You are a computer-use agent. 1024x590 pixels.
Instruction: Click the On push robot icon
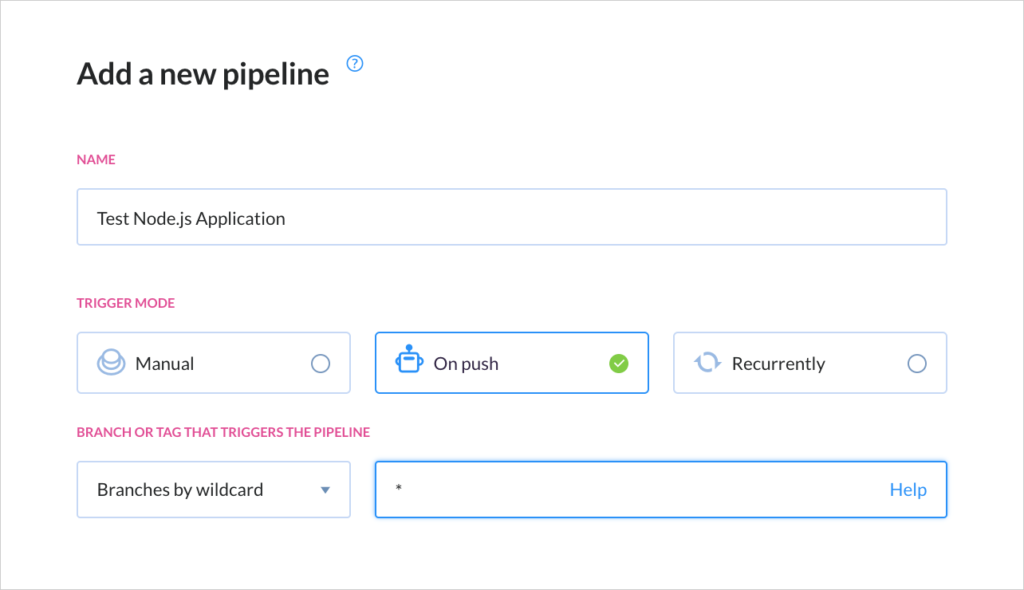[x=409, y=359]
